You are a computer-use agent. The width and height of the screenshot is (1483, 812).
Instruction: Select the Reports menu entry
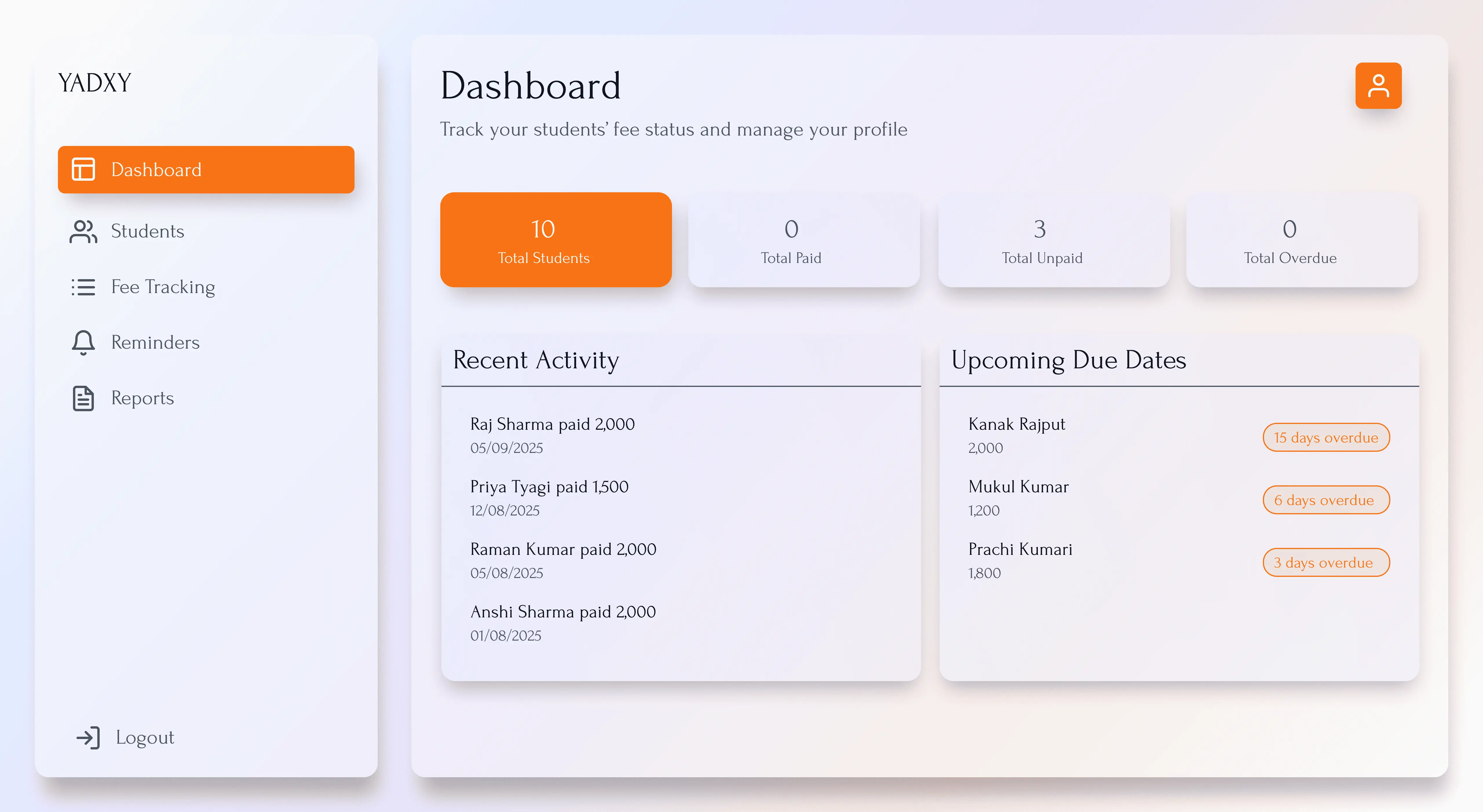point(142,398)
